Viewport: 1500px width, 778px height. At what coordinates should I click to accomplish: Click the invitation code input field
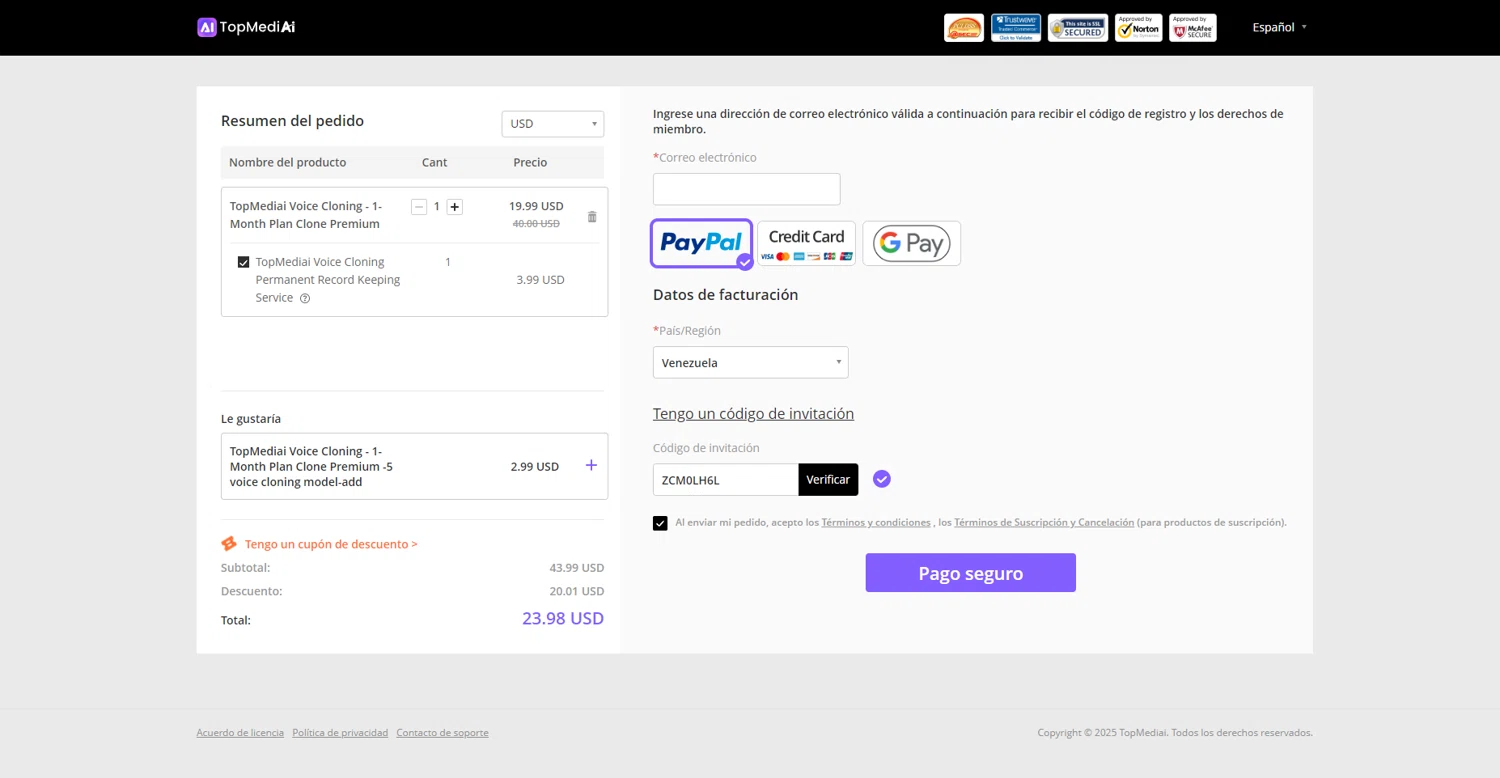pyautogui.click(x=726, y=479)
